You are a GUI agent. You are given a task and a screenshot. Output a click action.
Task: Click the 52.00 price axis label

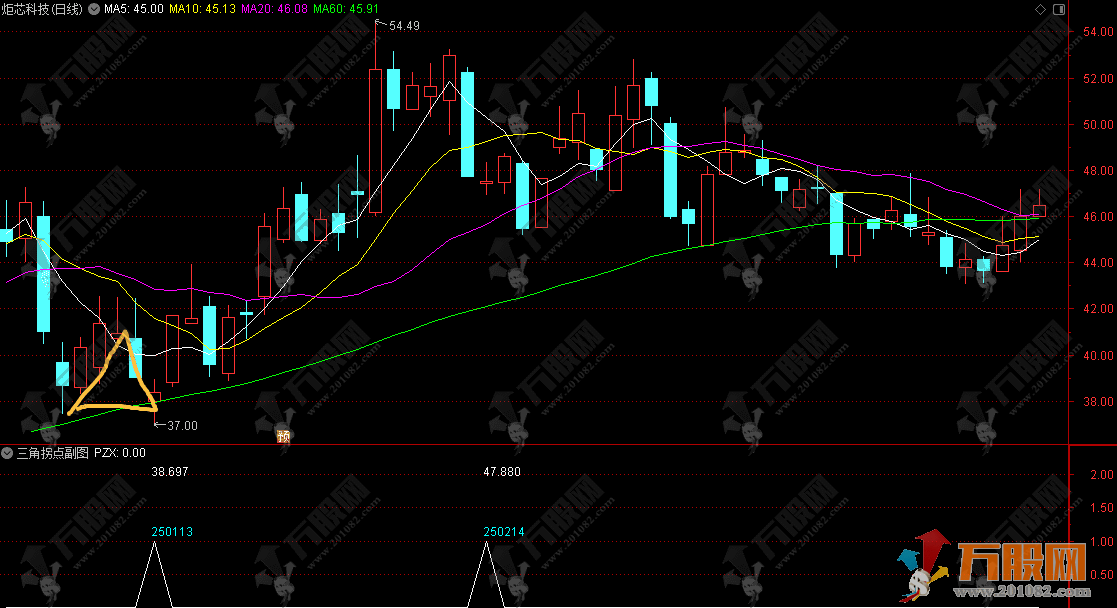point(1098,78)
